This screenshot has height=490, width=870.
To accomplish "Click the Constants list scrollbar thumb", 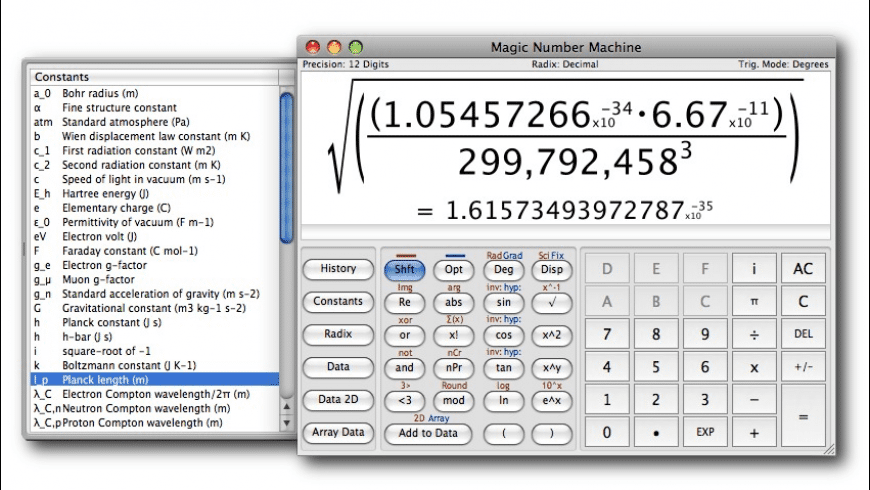I will tap(286, 168).
